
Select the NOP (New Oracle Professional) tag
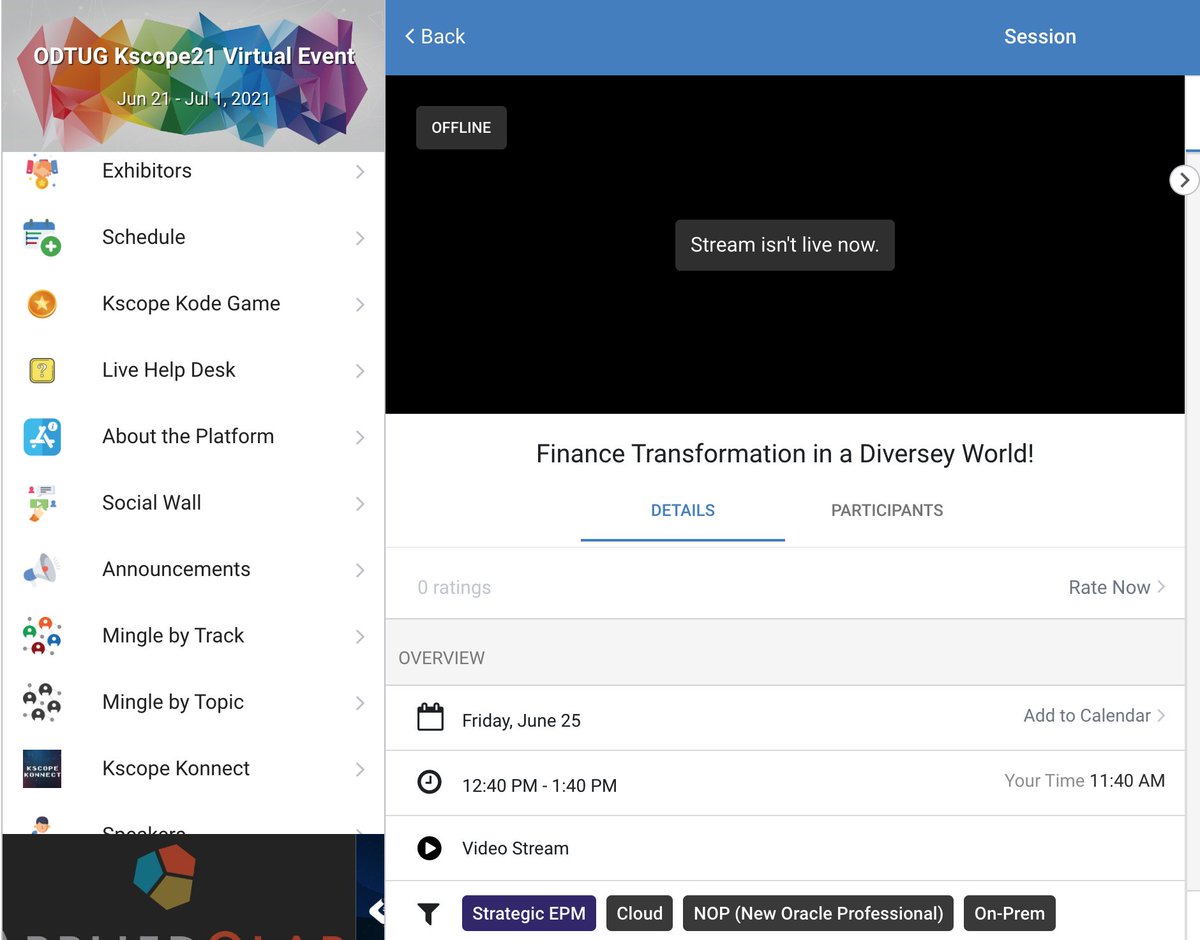click(x=818, y=913)
